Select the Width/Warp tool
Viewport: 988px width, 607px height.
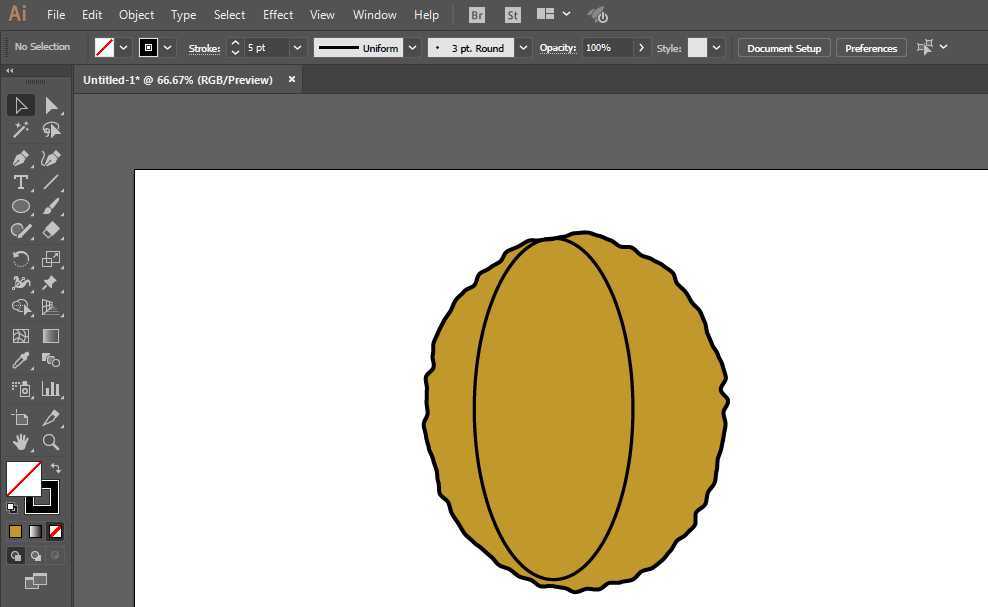(21, 283)
